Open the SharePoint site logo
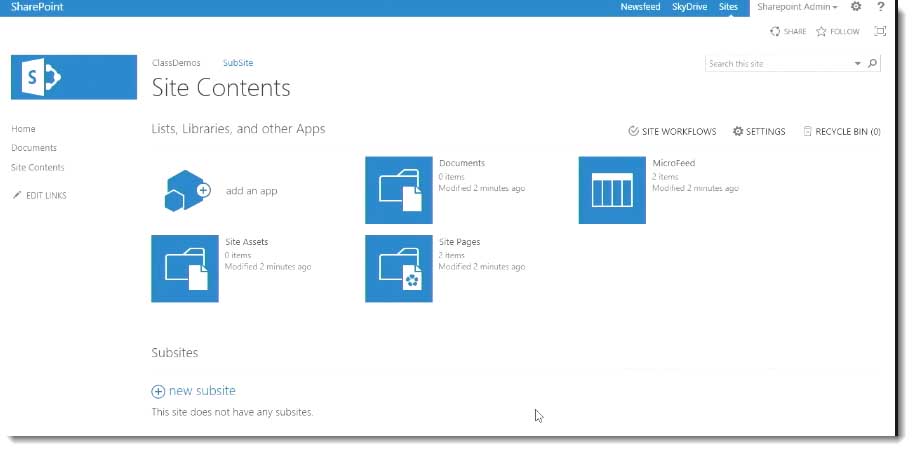This screenshot has height=451, width=913. [74, 77]
